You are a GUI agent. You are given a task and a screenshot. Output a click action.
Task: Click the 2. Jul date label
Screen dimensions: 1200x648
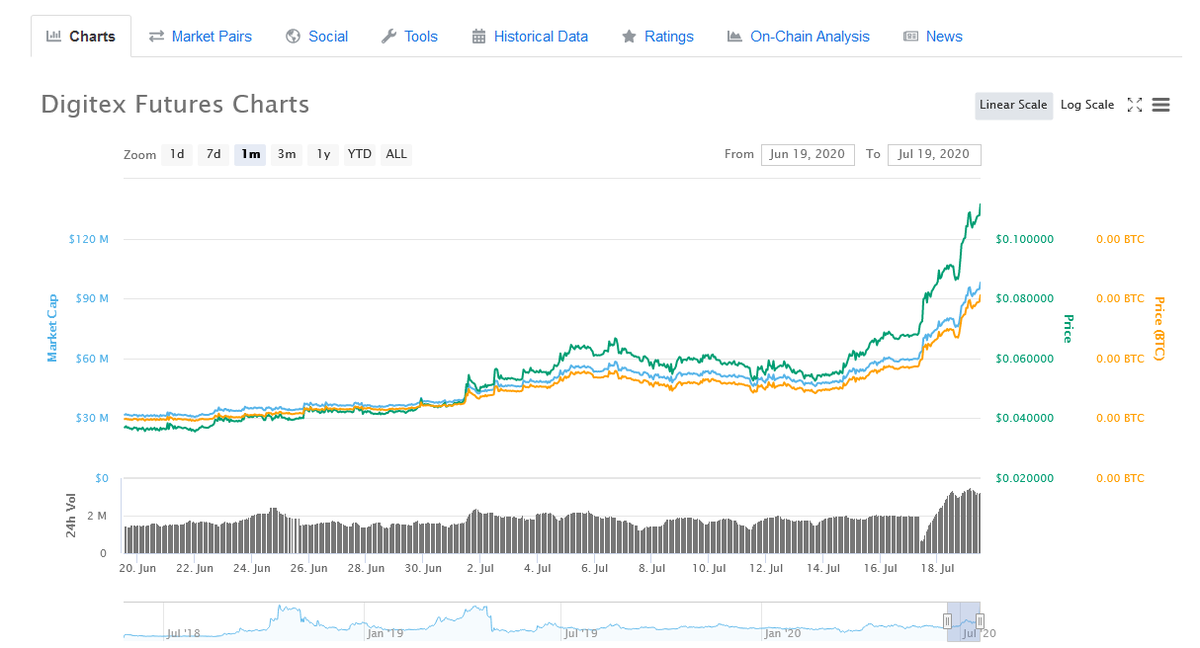tap(482, 568)
